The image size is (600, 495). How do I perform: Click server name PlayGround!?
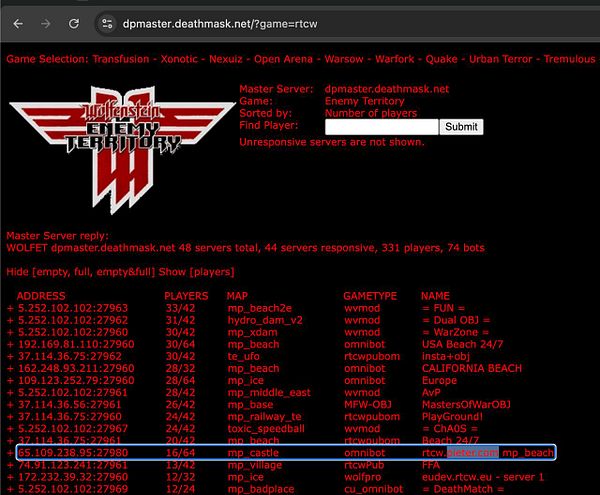[452, 417]
